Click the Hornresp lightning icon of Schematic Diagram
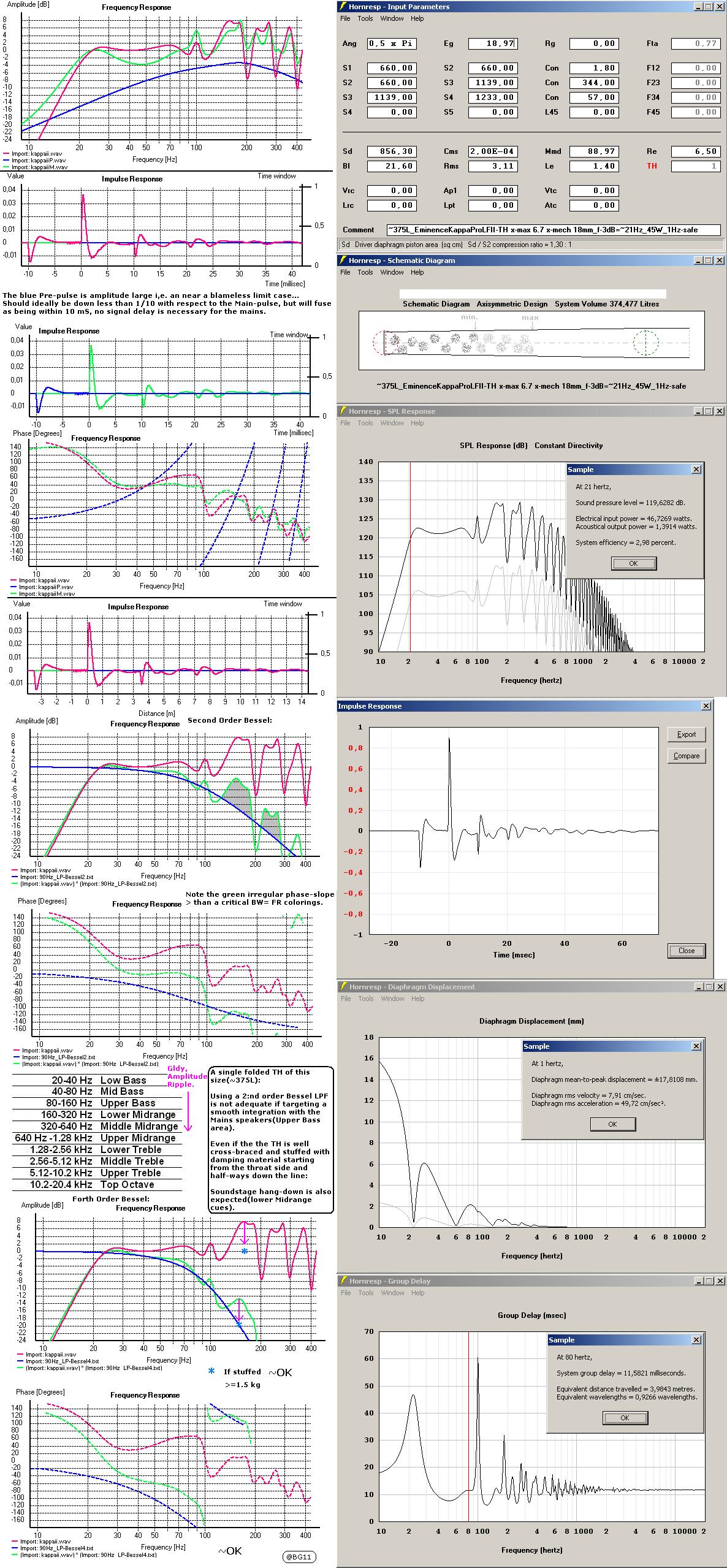This screenshot has width=727, height=1568. pyautogui.click(x=343, y=261)
